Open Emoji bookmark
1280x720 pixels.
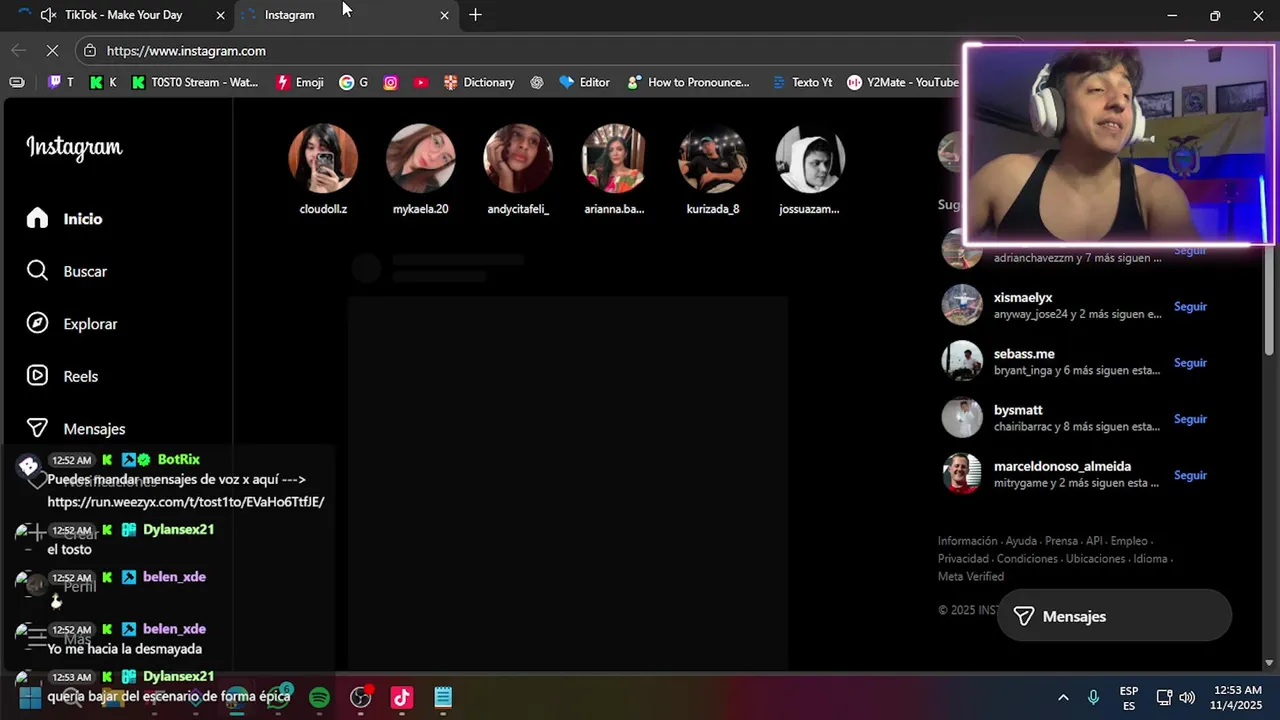[x=299, y=83]
